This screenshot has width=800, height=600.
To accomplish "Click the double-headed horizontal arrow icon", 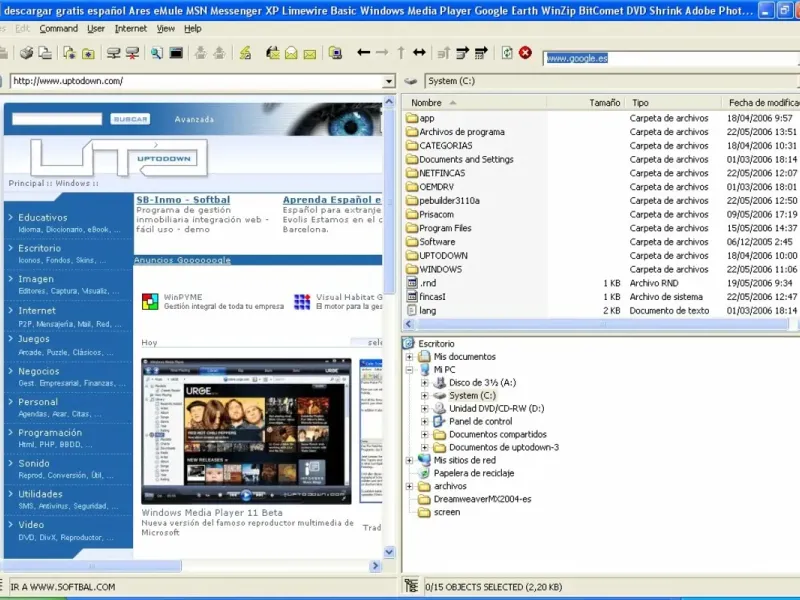I will coord(419,52).
